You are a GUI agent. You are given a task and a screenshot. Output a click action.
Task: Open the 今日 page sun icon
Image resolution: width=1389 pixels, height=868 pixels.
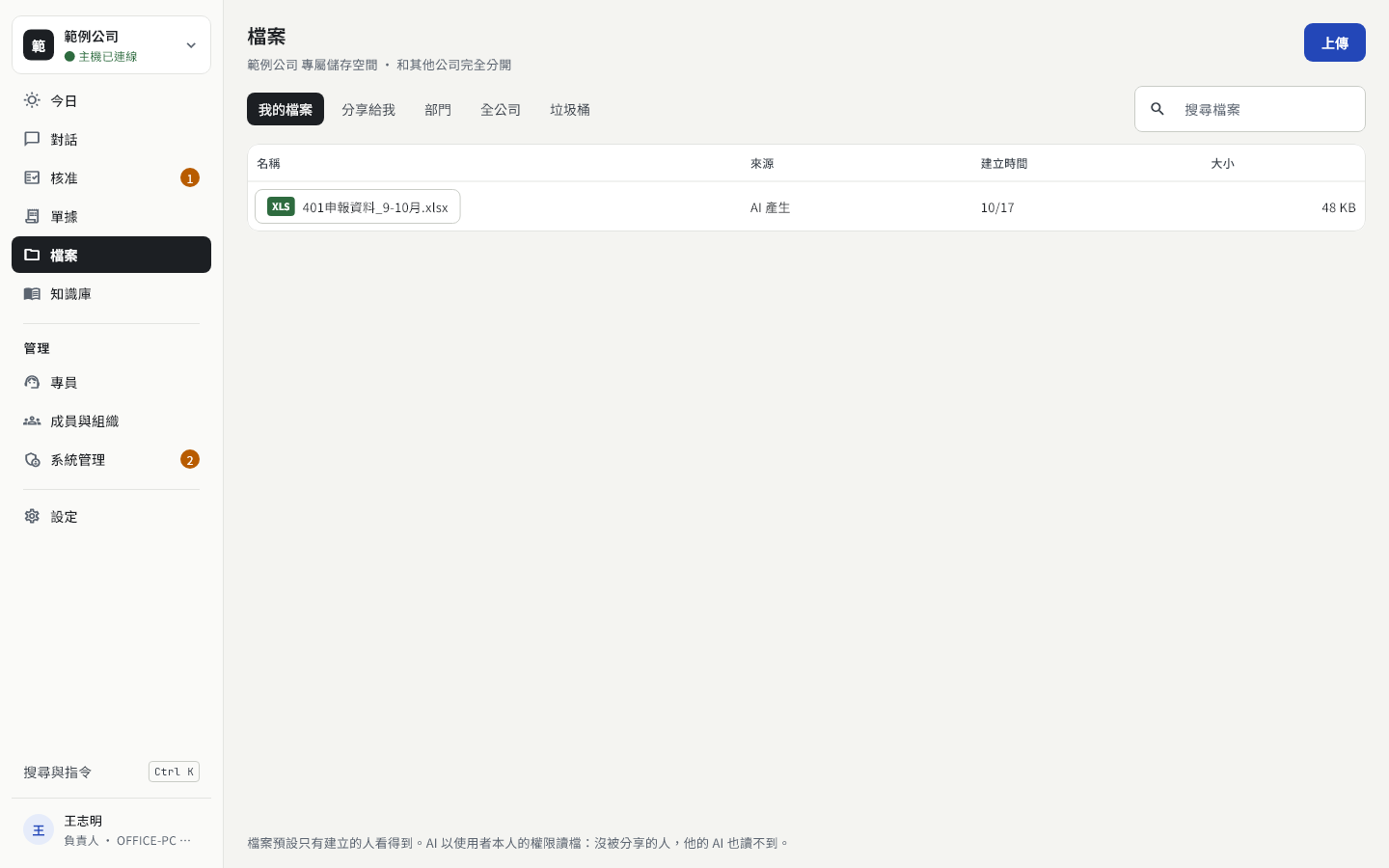(x=32, y=100)
